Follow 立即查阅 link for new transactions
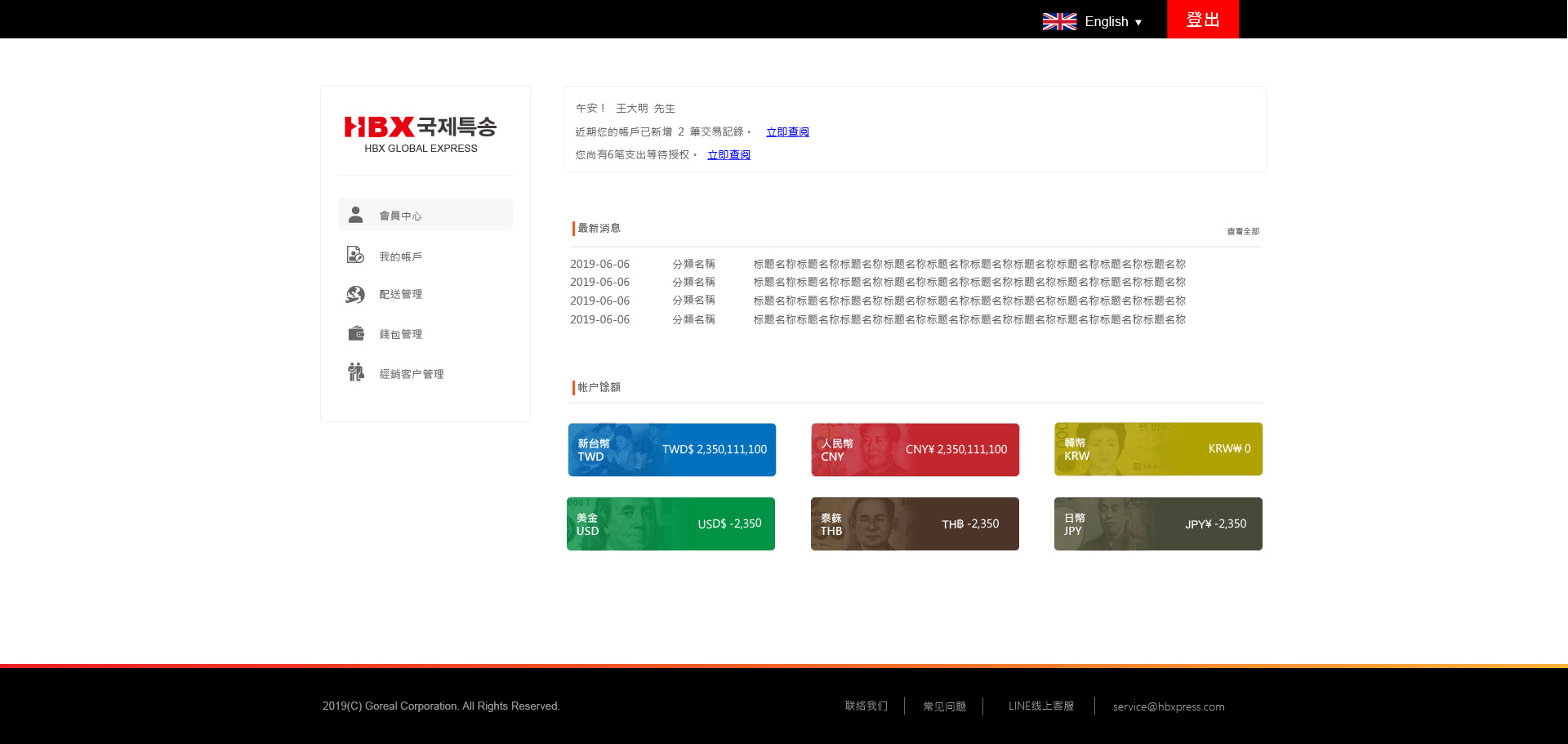The image size is (1568, 744). click(x=787, y=131)
